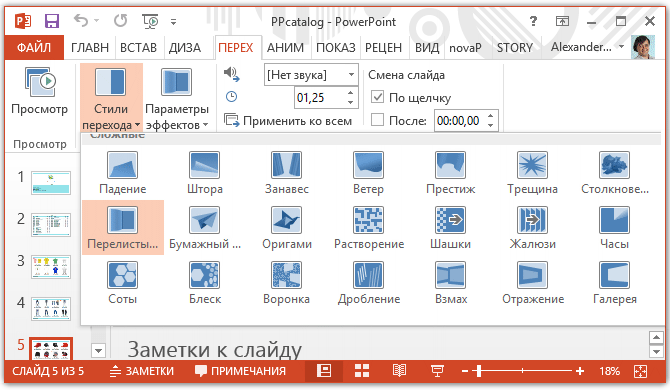Repeat the last action icon
This screenshot has width=670, height=390.
(120, 21)
